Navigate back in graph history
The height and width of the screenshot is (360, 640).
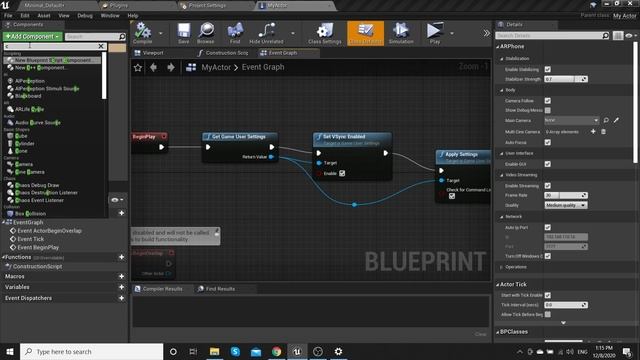tap(153, 67)
